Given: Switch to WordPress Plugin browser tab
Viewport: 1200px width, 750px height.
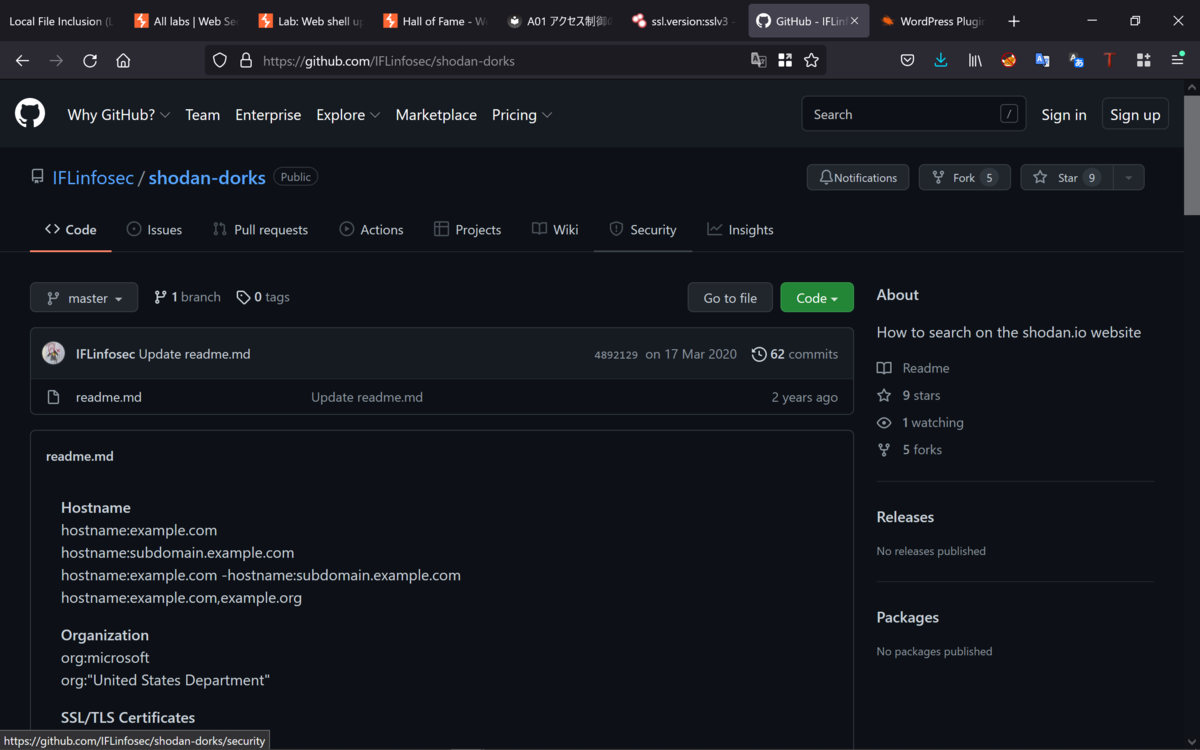Looking at the screenshot, I should tap(933, 21).
